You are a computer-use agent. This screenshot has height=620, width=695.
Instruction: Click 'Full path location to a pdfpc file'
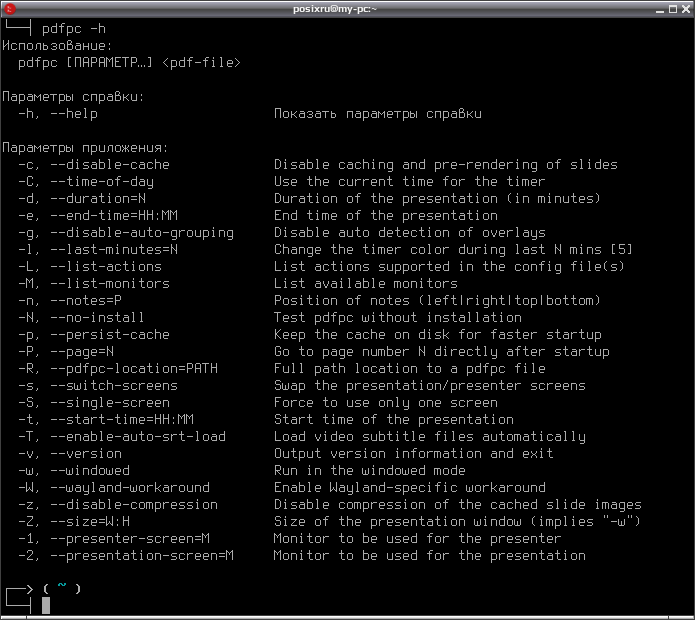(410, 368)
